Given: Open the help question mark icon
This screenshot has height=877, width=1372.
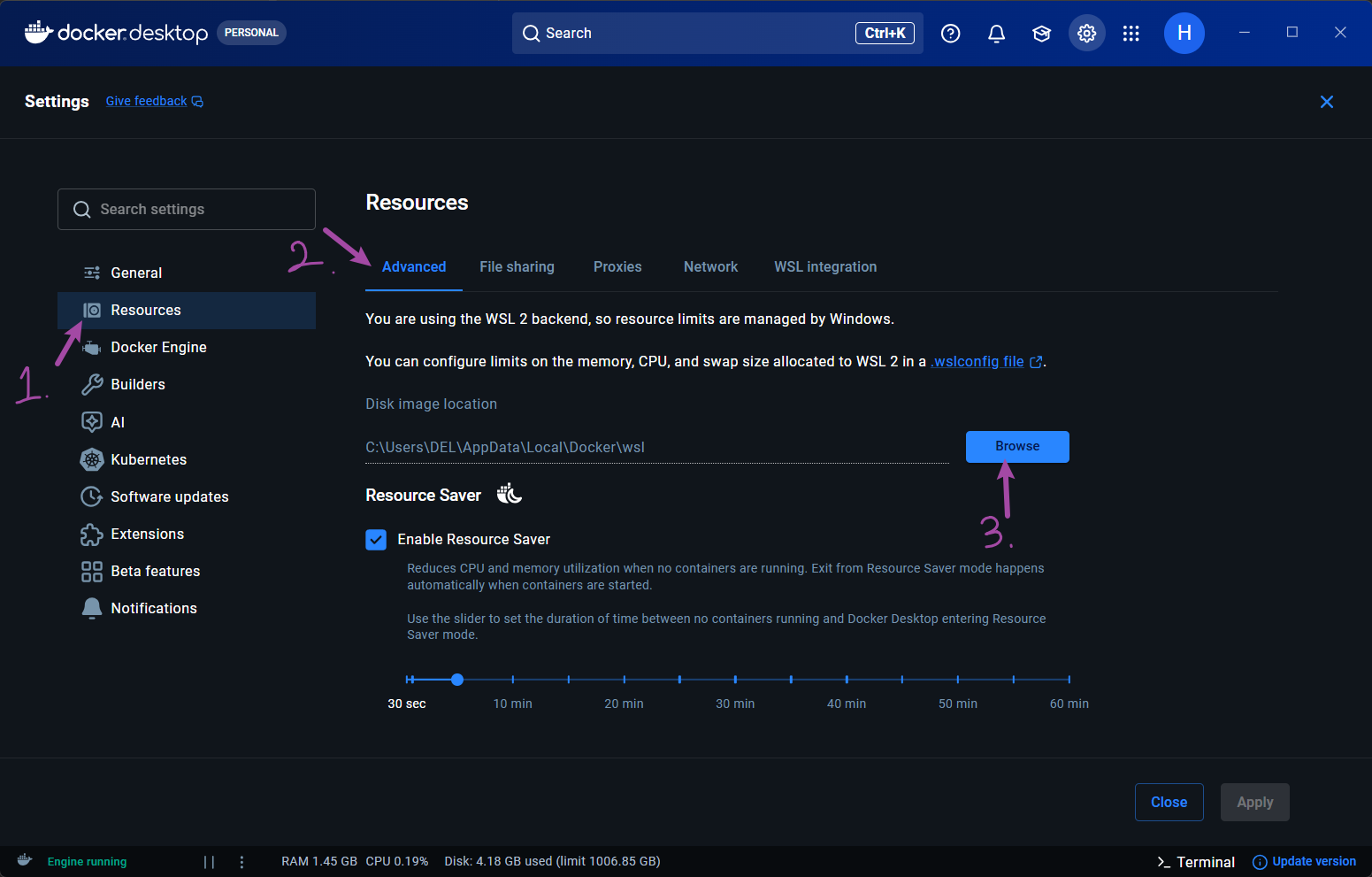Looking at the screenshot, I should coord(950,34).
